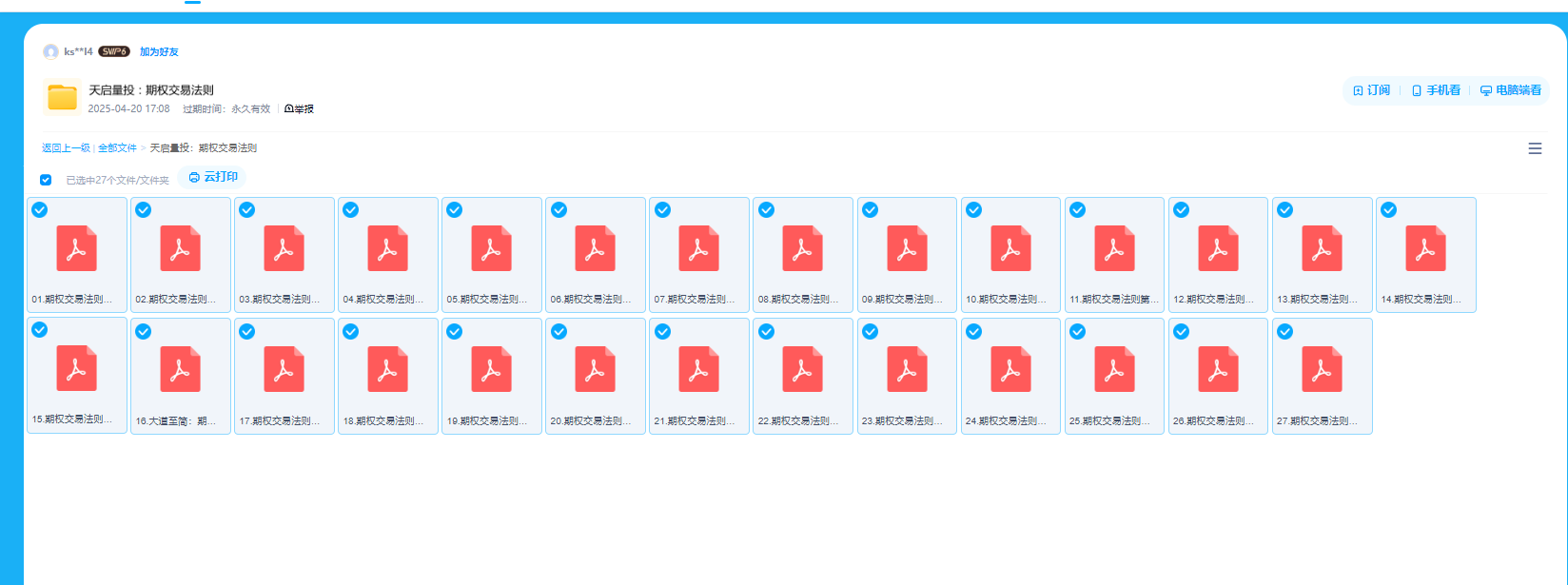This screenshot has height=585, width=1568.
Task: Go to 全部文件 in the breadcrumb
Action: (117, 148)
